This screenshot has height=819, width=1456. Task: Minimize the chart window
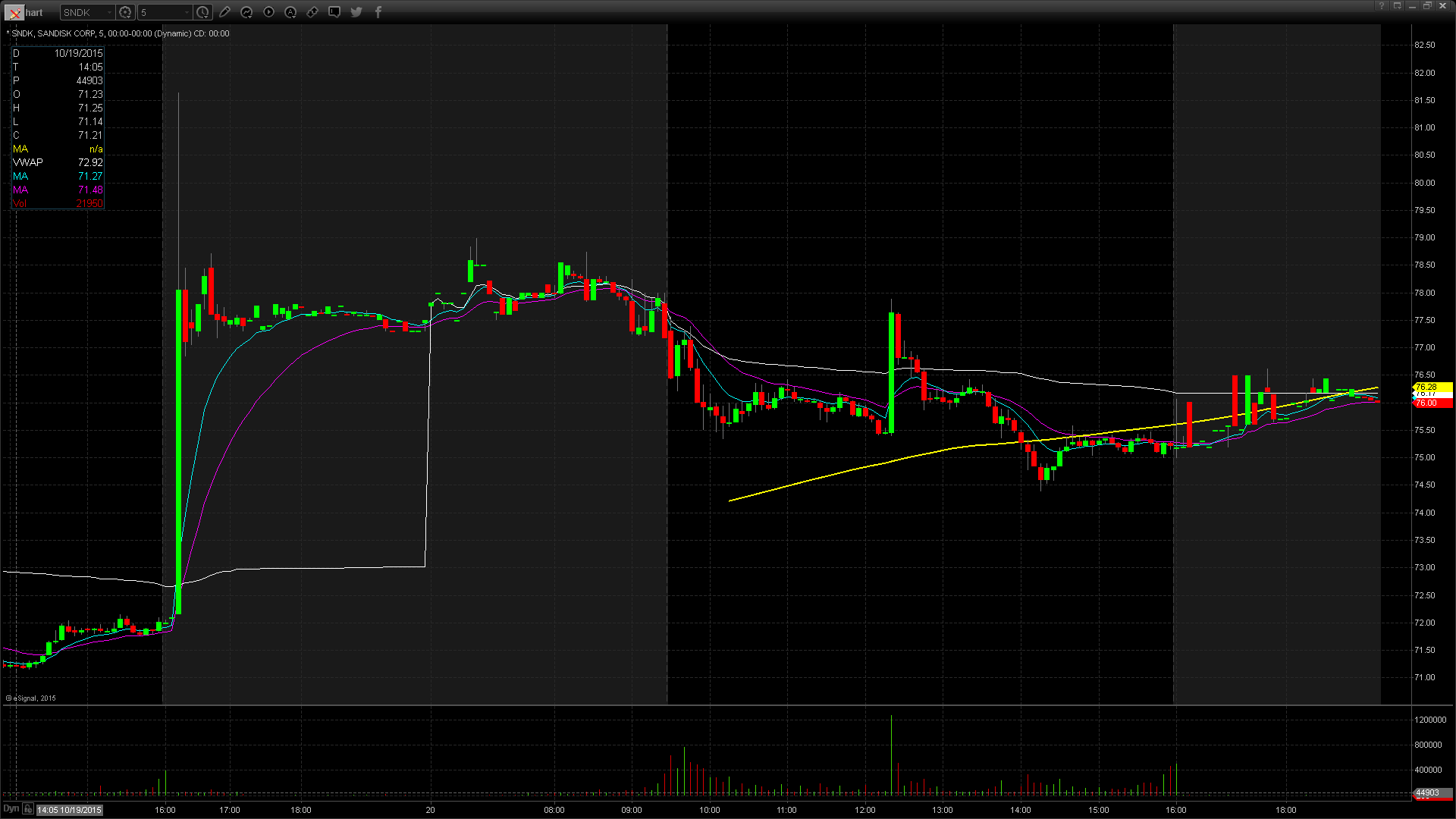1412,6
